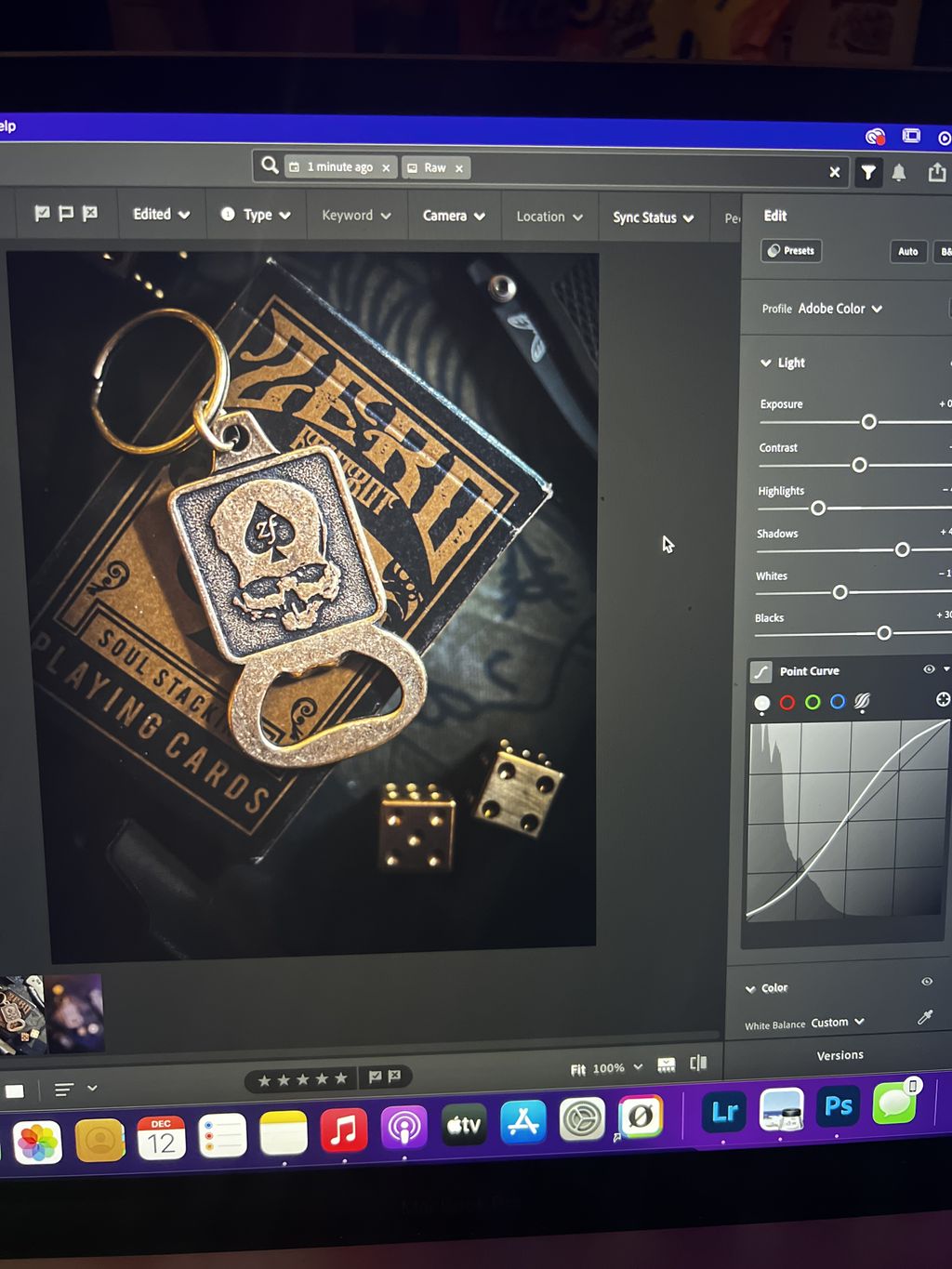The width and height of the screenshot is (952, 1269).
Task: Open the Keyword filter dropdown
Action: pyautogui.click(x=356, y=215)
